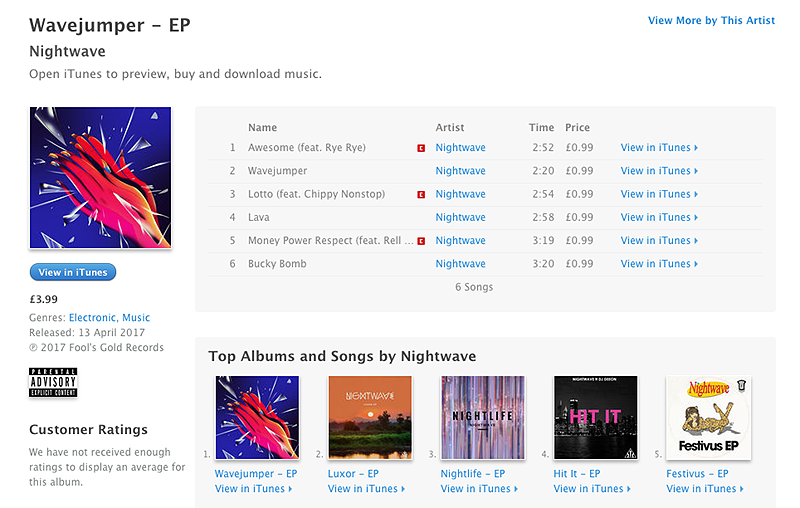Open the Festivus – EP title link
Viewport: 800px width, 508px height.
click(697, 474)
